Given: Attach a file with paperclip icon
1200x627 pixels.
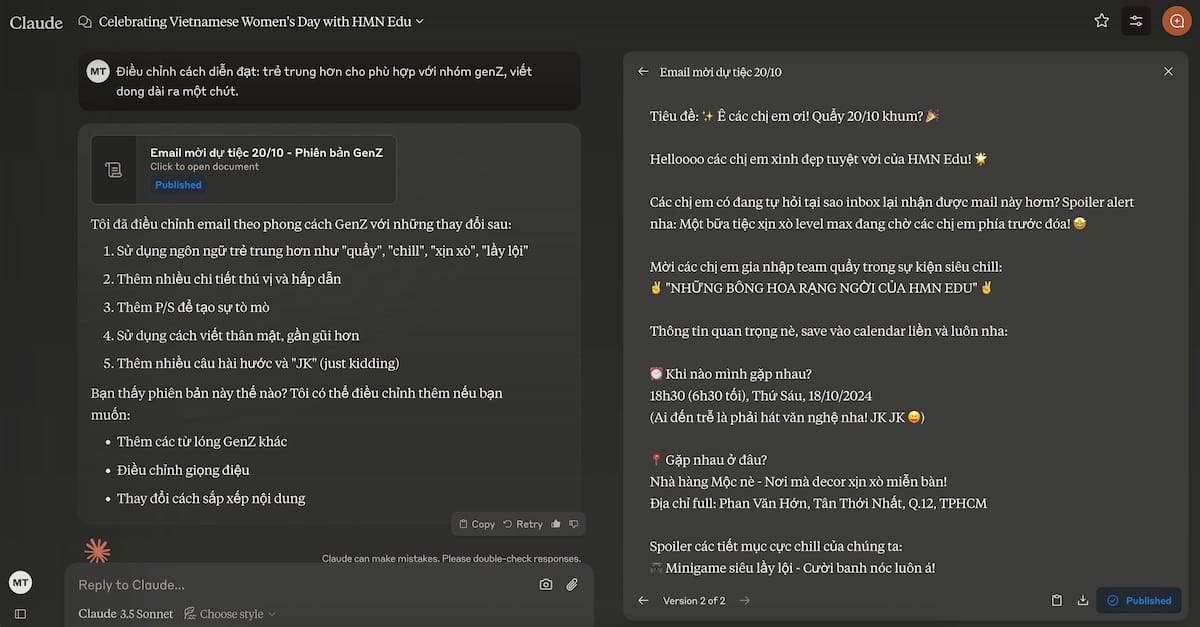Looking at the screenshot, I should pos(572,585).
